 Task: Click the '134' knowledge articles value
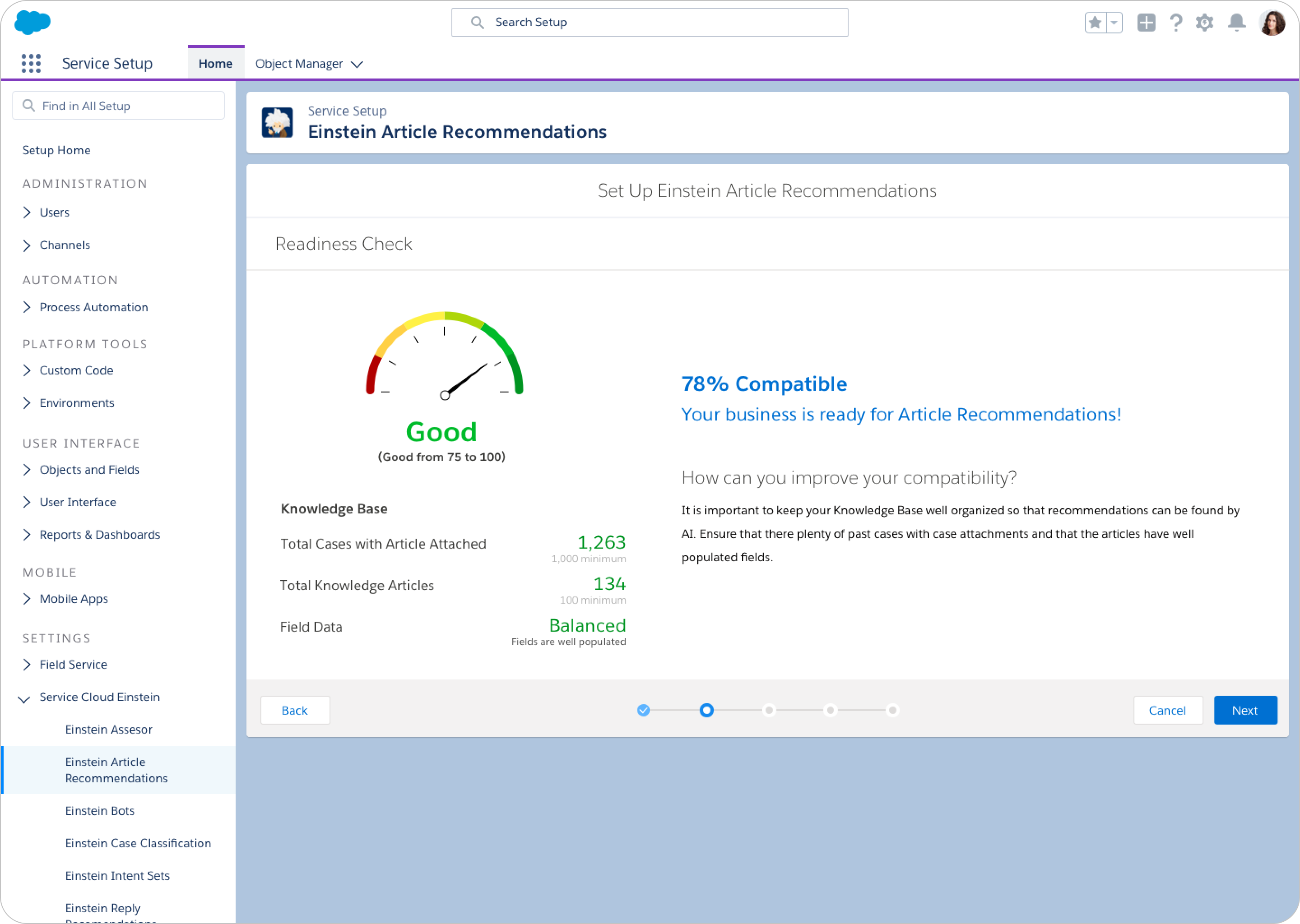(609, 584)
